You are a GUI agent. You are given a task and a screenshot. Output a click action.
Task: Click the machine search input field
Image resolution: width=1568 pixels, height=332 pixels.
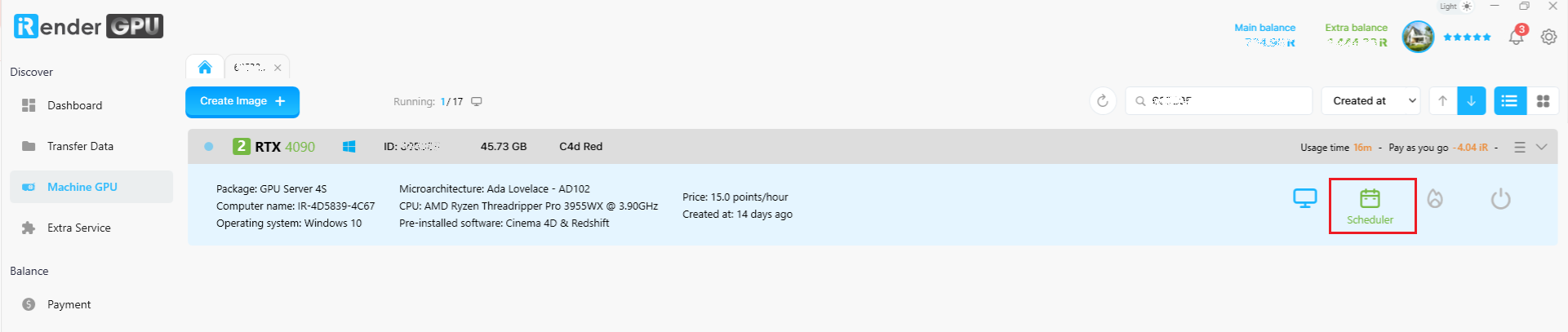(x=1219, y=101)
